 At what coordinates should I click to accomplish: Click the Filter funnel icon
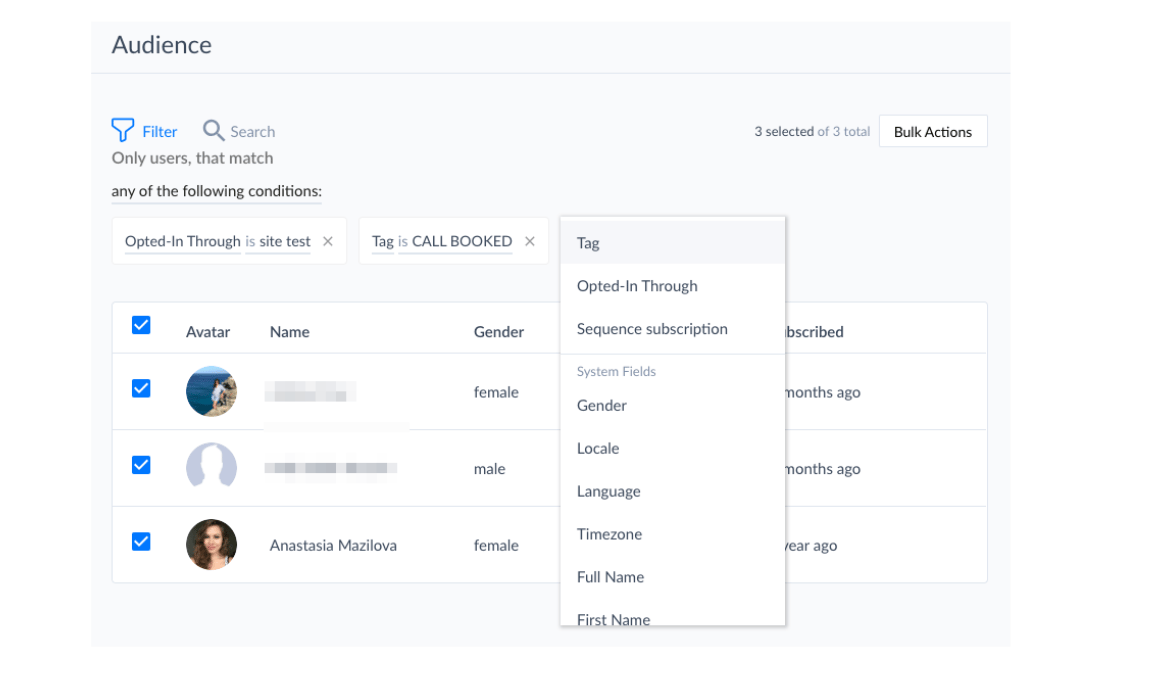click(123, 130)
